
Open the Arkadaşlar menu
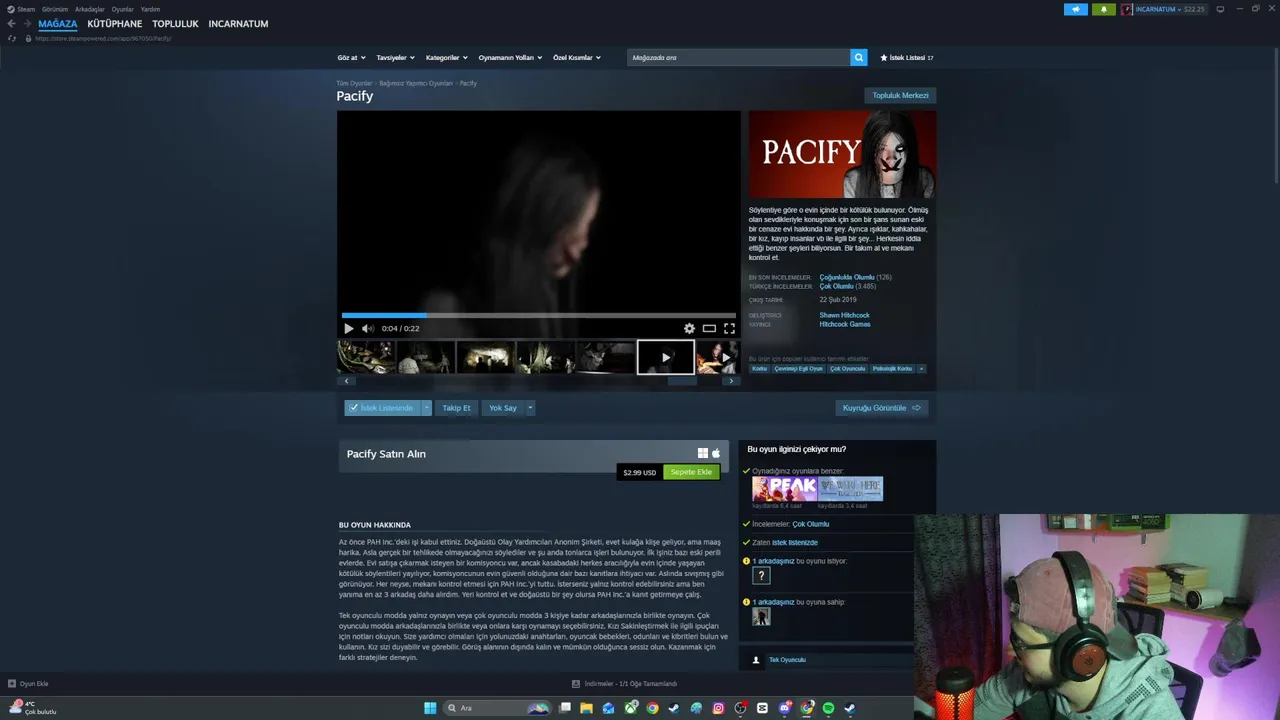[x=90, y=9]
